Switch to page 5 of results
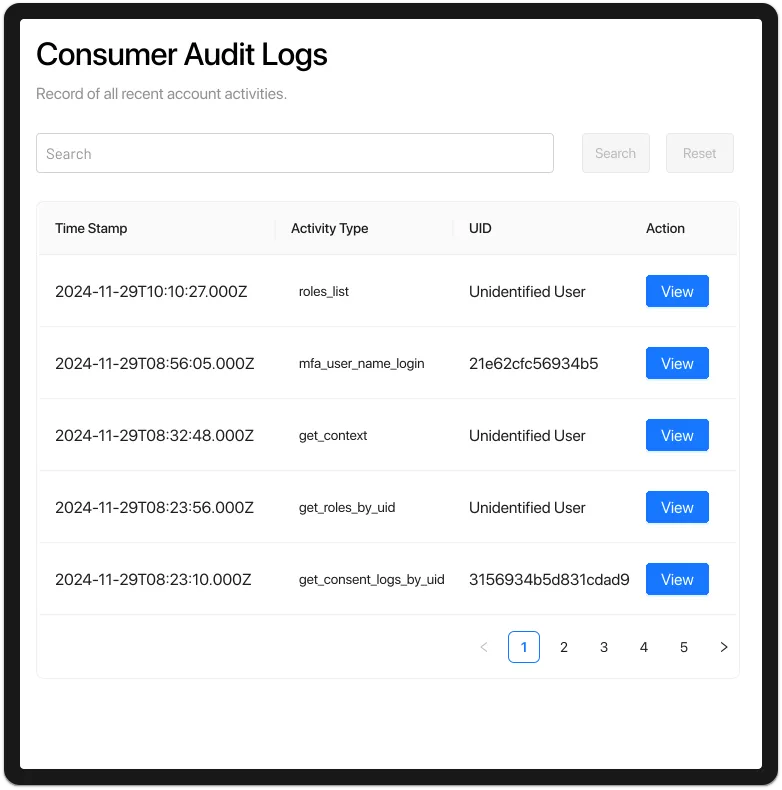The width and height of the screenshot is (782, 790). click(x=684, y=647)
